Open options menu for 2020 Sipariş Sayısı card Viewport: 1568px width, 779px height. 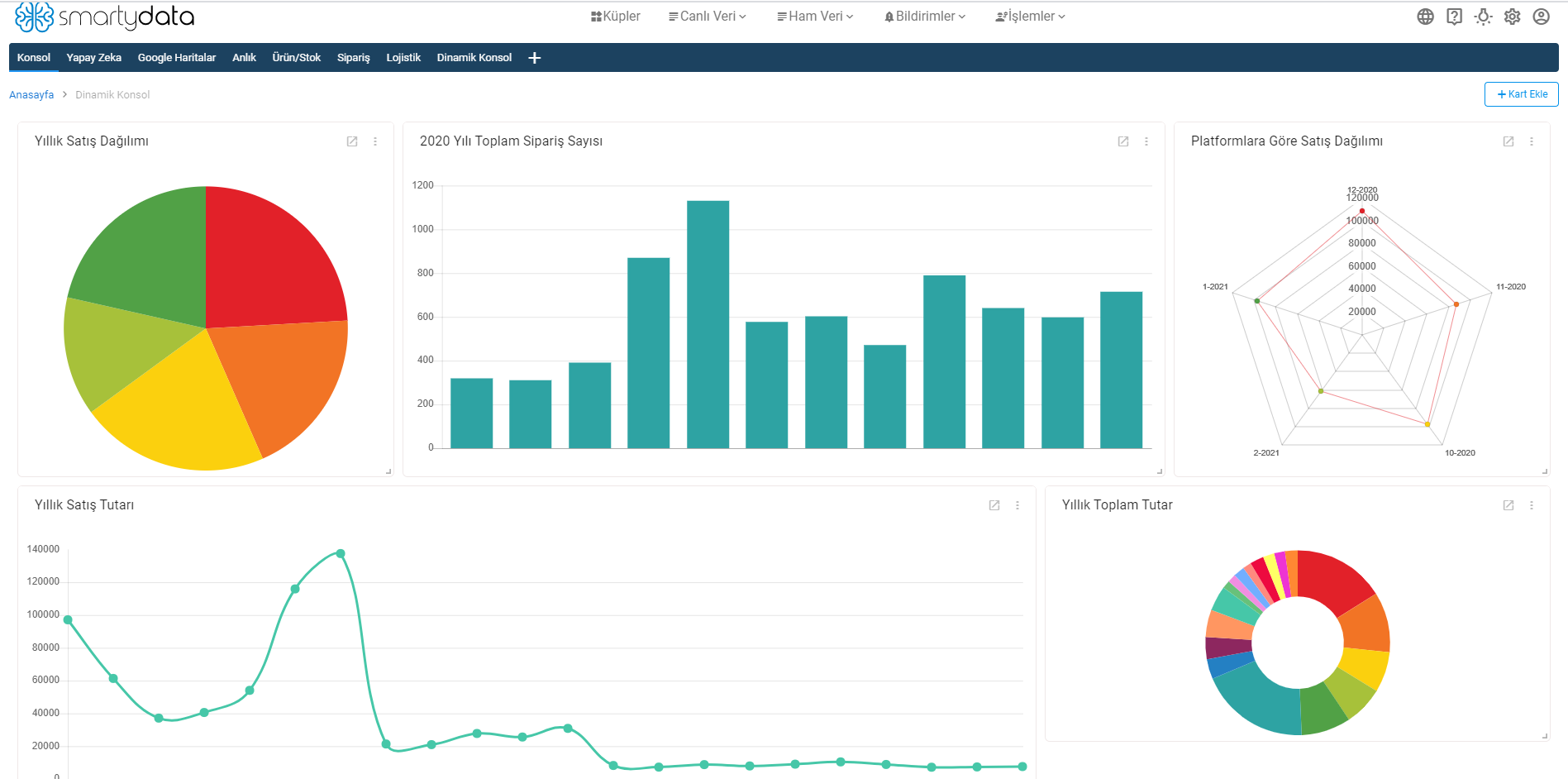[1146, 141]
